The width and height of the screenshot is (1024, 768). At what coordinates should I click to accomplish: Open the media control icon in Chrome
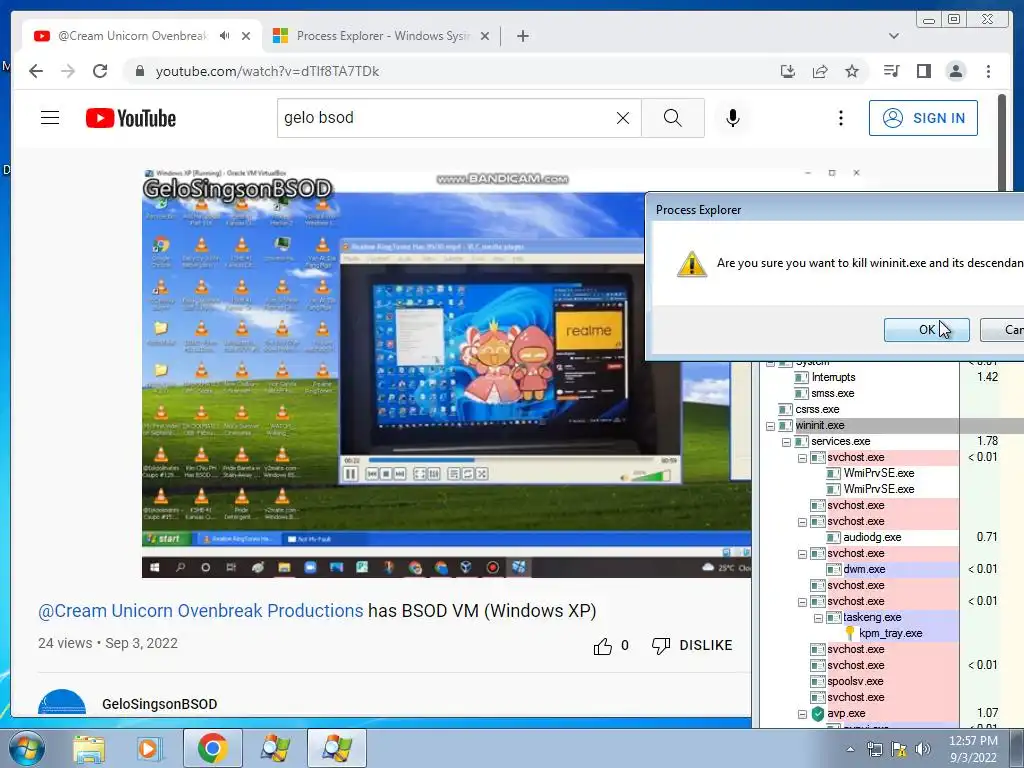pos(891,71)
